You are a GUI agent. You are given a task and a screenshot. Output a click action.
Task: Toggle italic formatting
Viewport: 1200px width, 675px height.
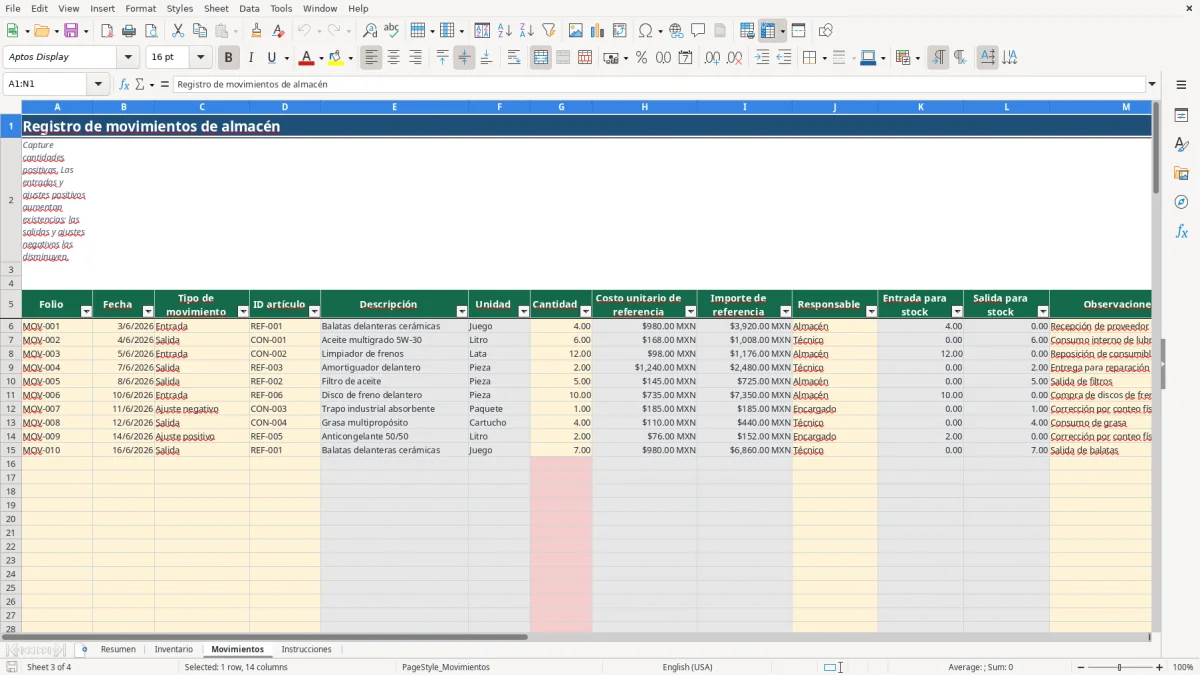pos(250,58)
